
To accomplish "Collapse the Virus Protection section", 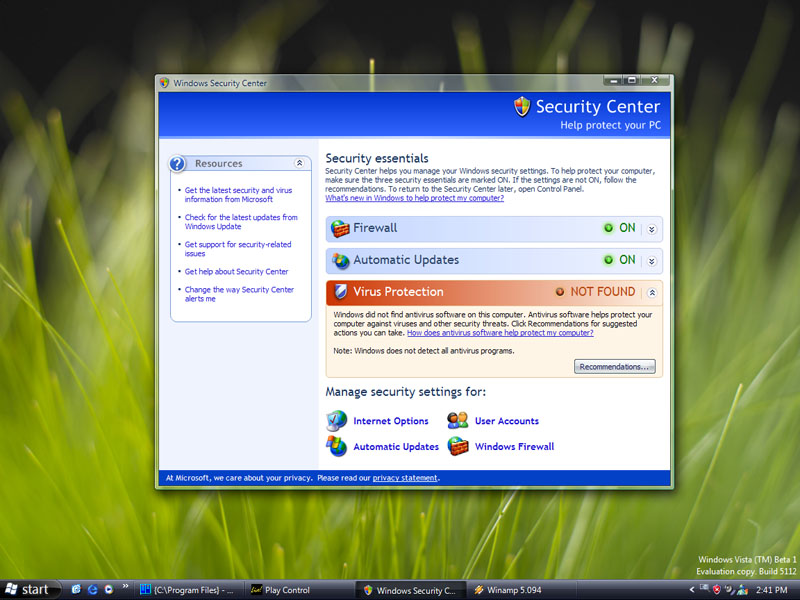I will coord(652,292).
